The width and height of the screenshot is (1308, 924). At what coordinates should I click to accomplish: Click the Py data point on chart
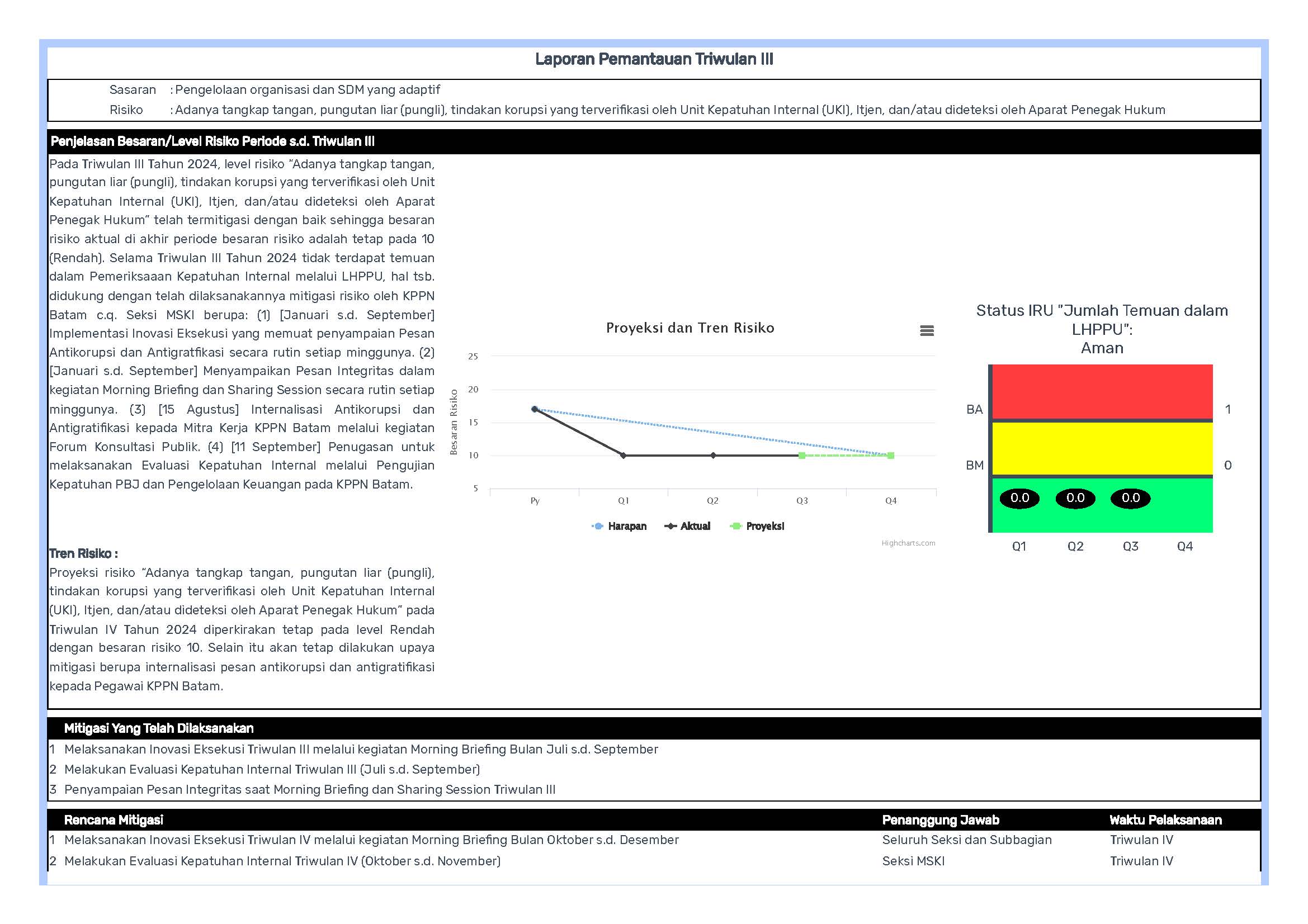[535, 409]
